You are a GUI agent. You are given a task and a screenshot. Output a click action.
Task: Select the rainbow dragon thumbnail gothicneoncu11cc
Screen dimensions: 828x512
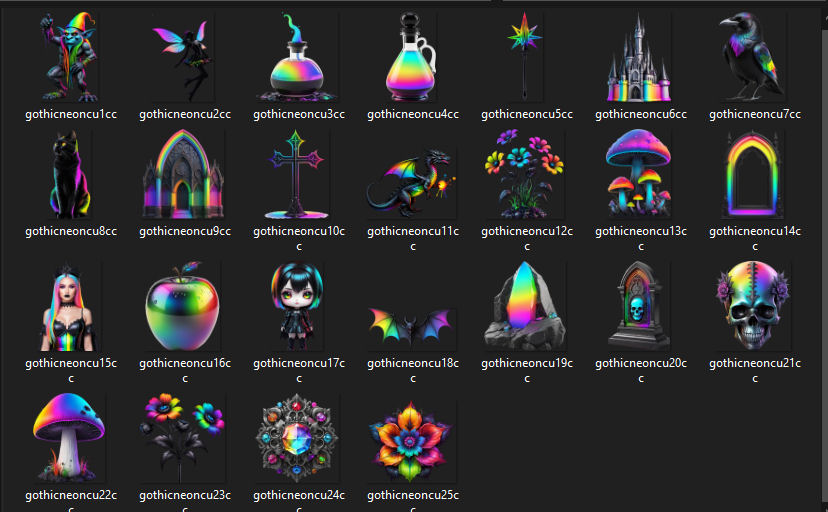click(x=411, y=183)
